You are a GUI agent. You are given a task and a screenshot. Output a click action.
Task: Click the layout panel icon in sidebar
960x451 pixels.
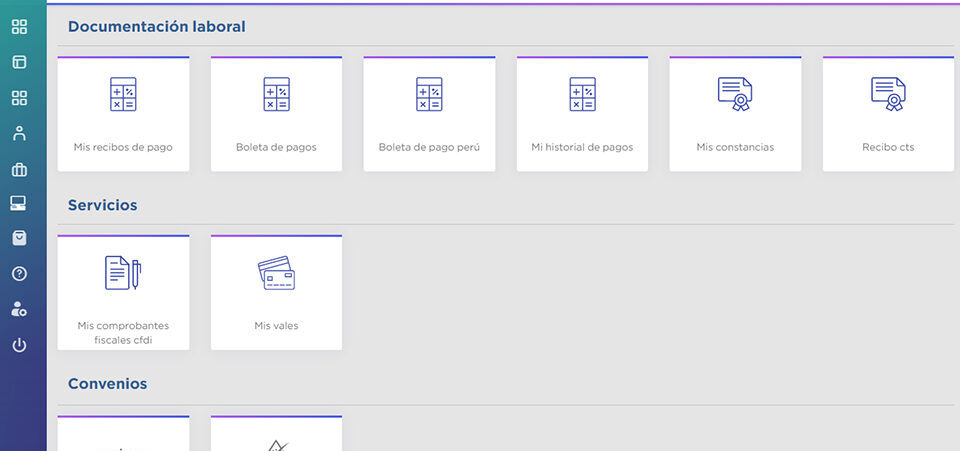[19, 62]
